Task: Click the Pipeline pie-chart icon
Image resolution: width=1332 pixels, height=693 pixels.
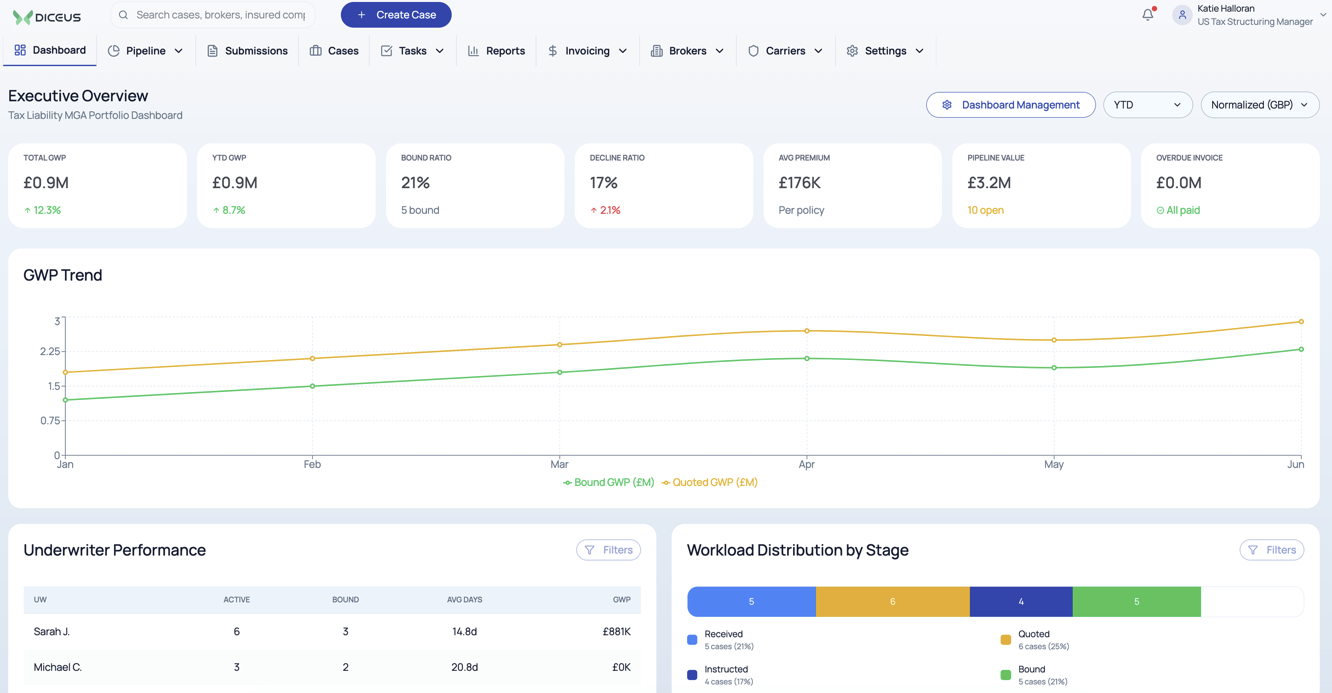Action: click(x=114, y=51)
